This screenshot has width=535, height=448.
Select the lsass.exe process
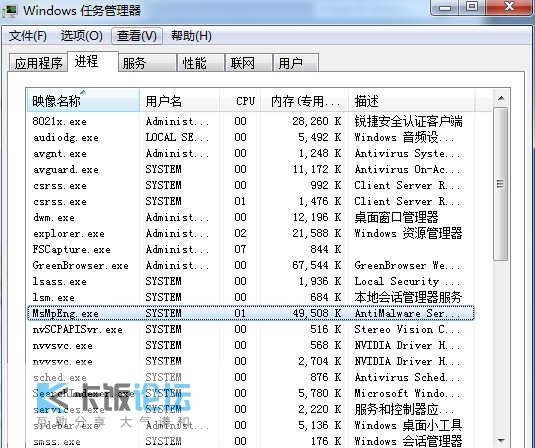250,281
